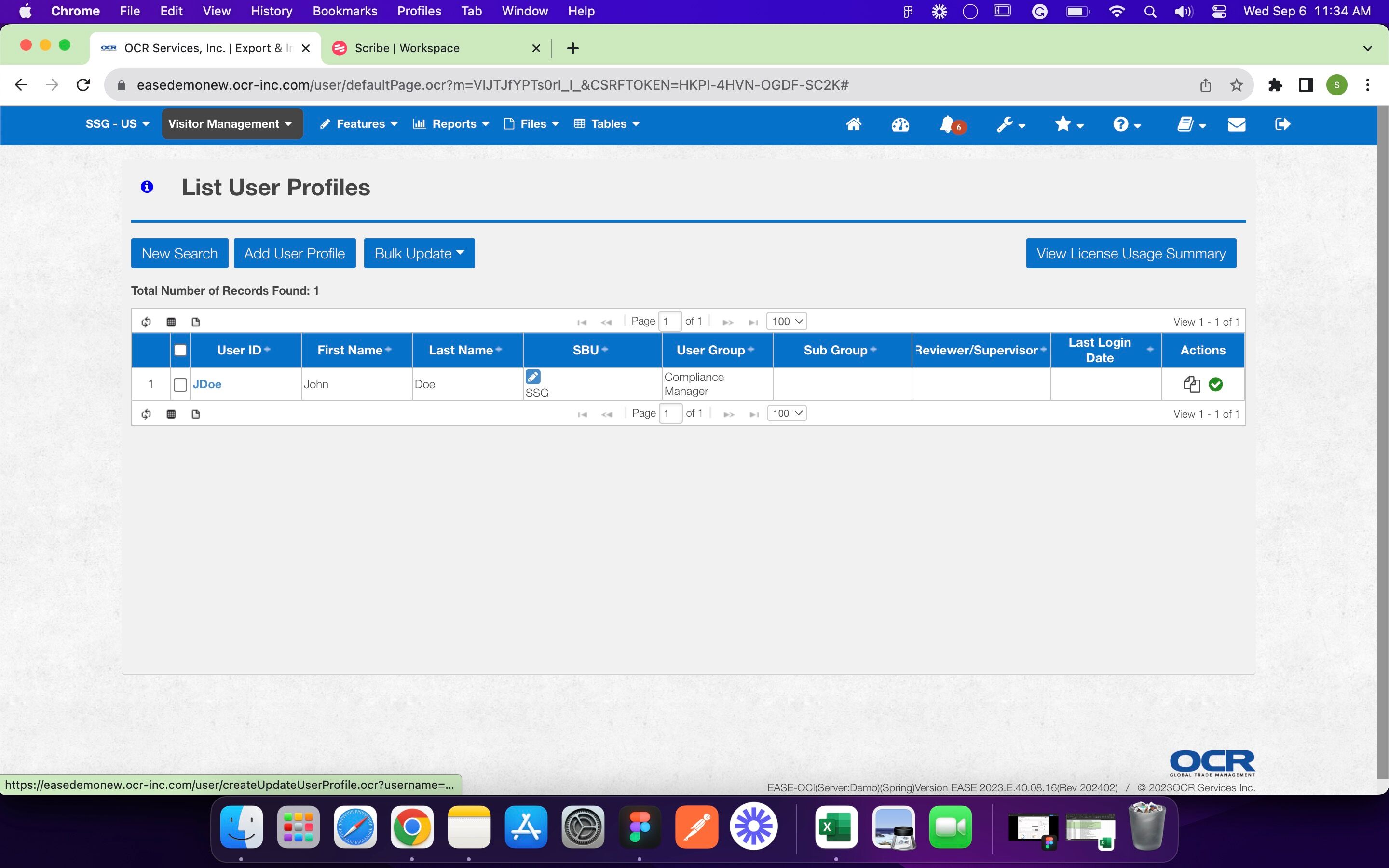Open the dashboard gauge icon
The width and height of the screenshot is (1389, 868).
900,124
